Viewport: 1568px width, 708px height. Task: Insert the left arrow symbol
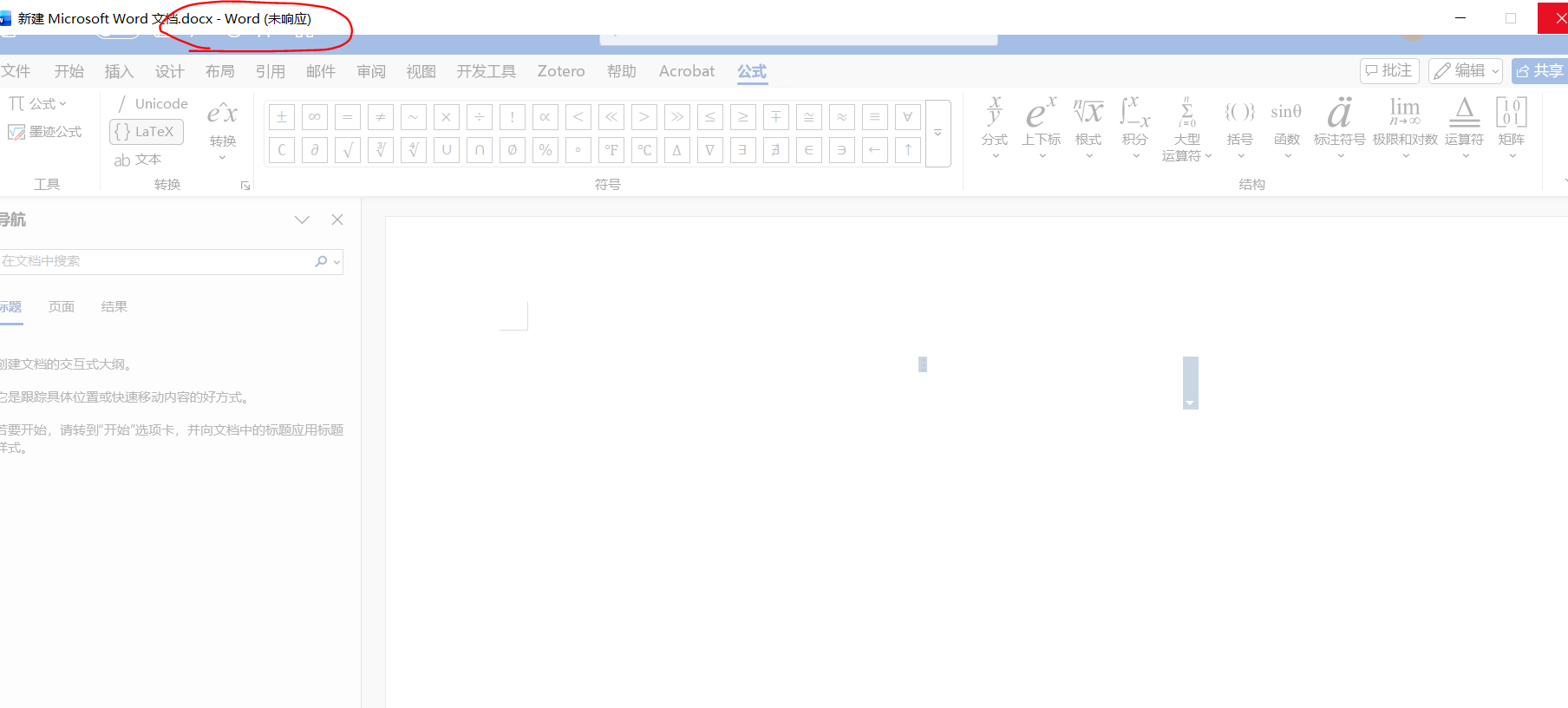(x=875, y=150)
